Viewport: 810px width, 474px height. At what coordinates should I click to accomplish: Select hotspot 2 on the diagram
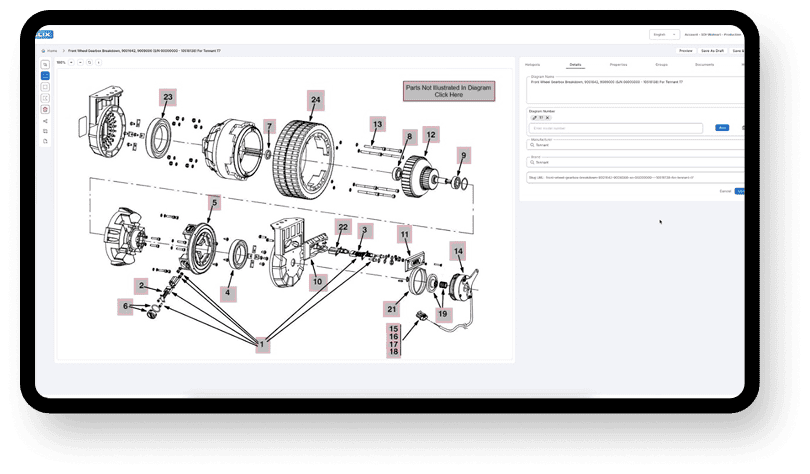141,286
